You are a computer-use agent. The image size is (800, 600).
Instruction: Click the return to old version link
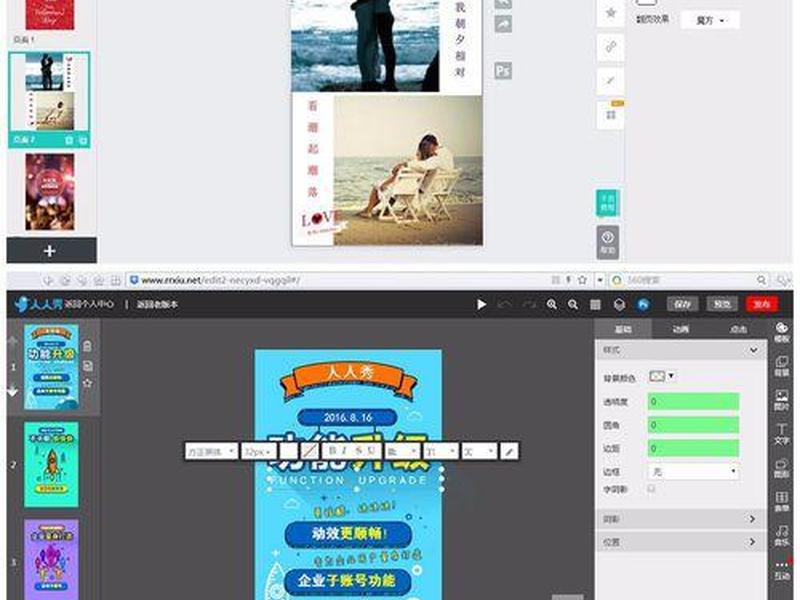tap(157, 305)
